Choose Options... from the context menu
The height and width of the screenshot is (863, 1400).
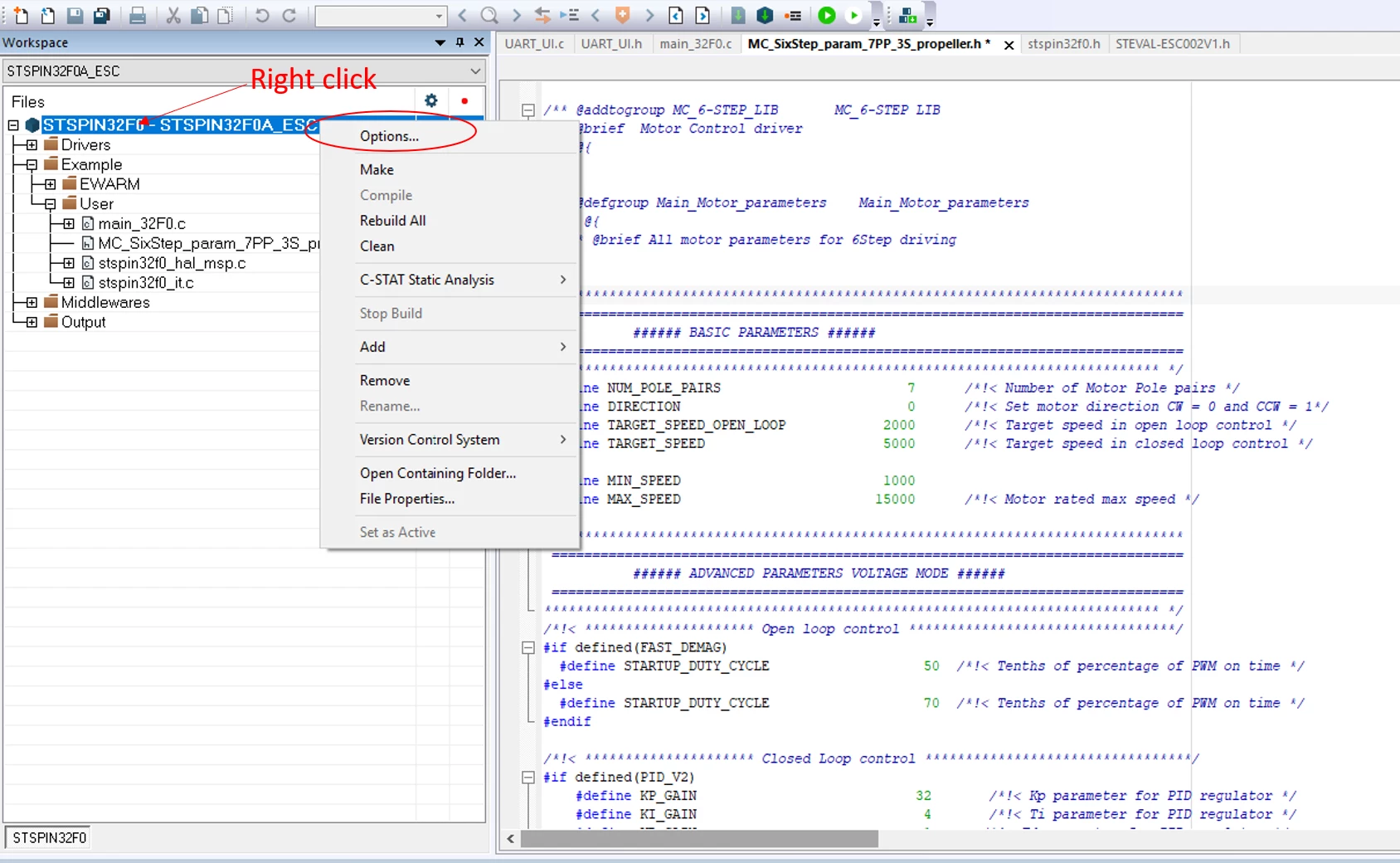point(389,136)
